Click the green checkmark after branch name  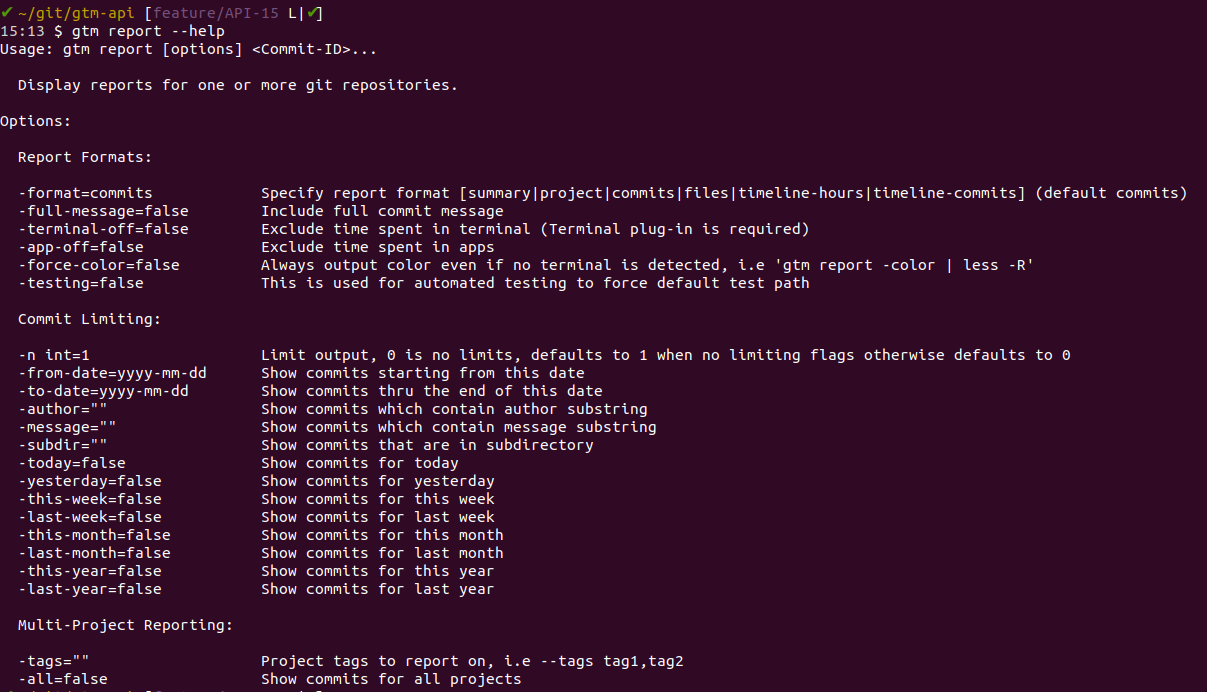(x=313, y=13)
